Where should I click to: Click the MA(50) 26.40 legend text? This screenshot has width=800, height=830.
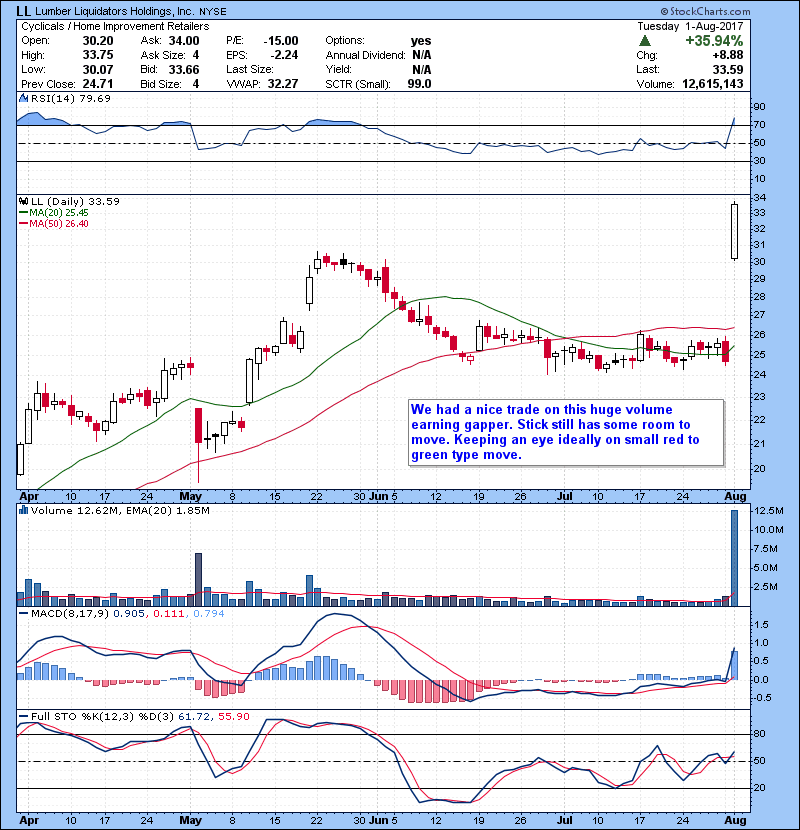(x=59, y=224)
